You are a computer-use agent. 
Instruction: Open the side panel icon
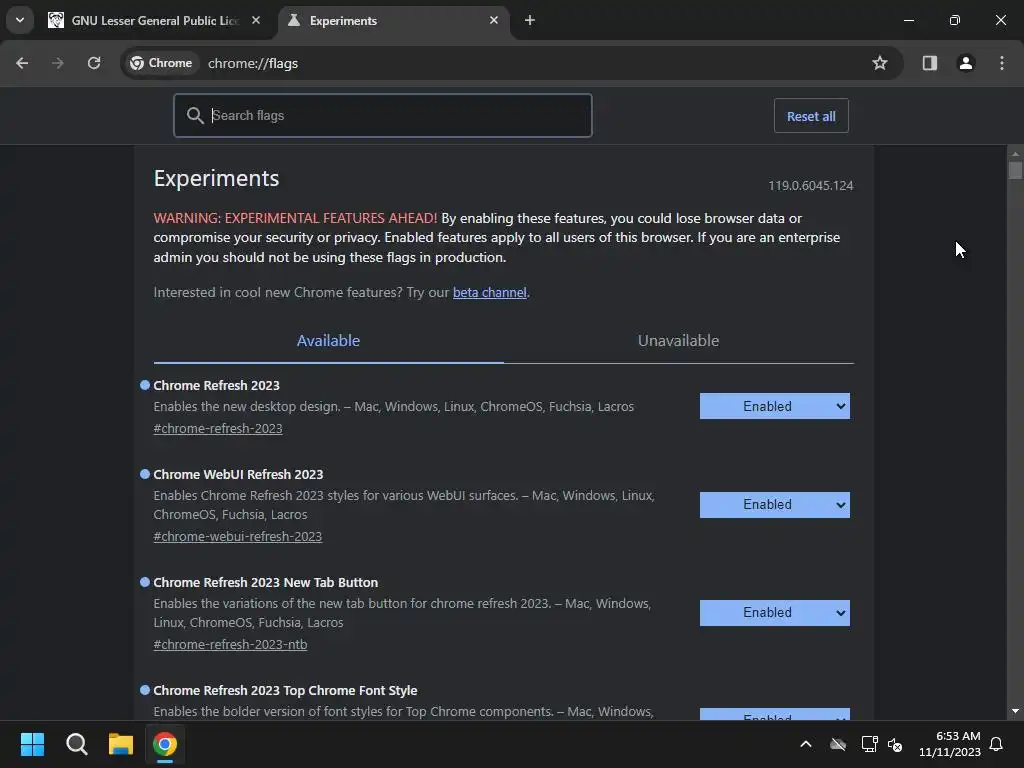[929, 63]
